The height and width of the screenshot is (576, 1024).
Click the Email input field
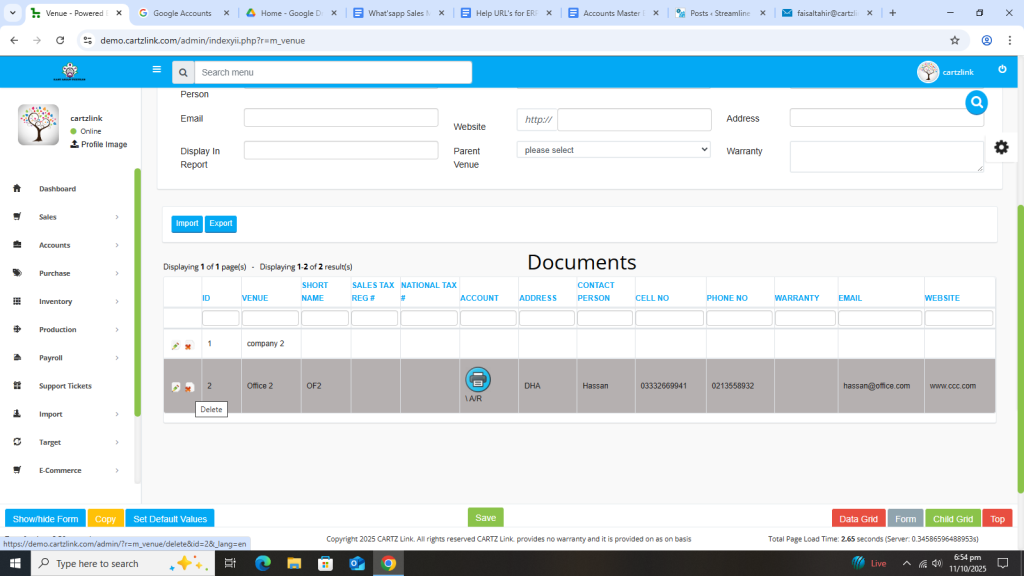341,118
